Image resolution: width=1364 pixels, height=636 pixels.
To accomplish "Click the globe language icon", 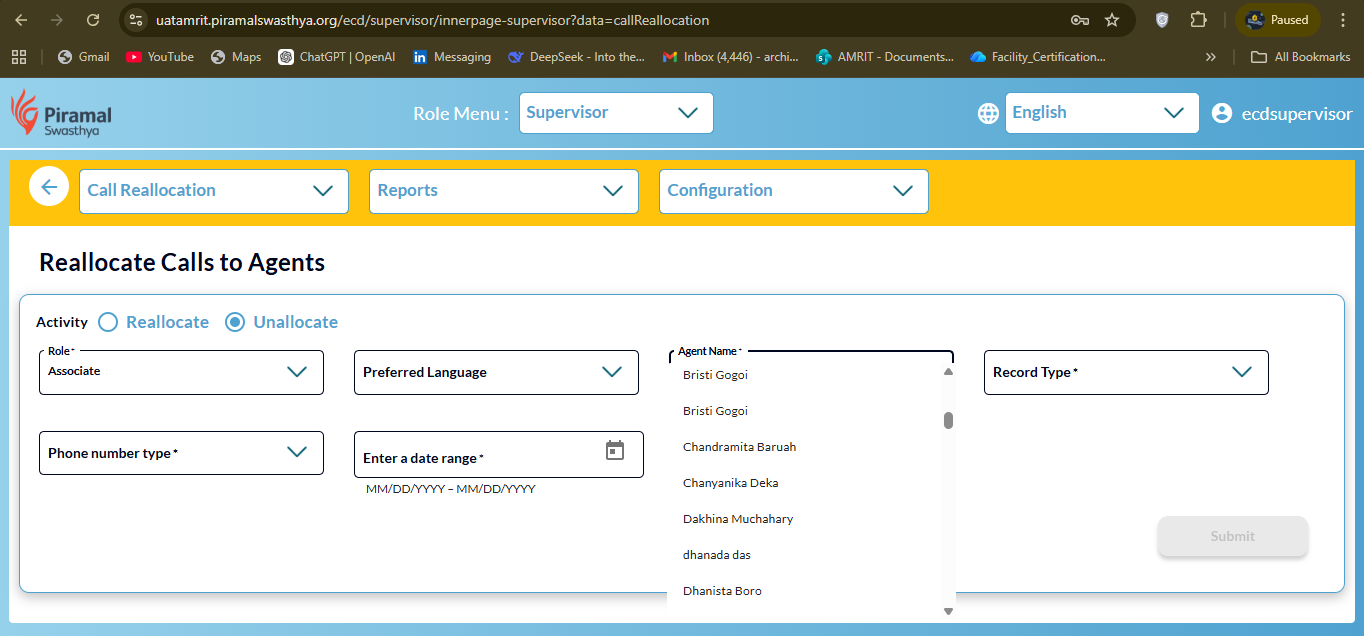I will pos(988,114).
